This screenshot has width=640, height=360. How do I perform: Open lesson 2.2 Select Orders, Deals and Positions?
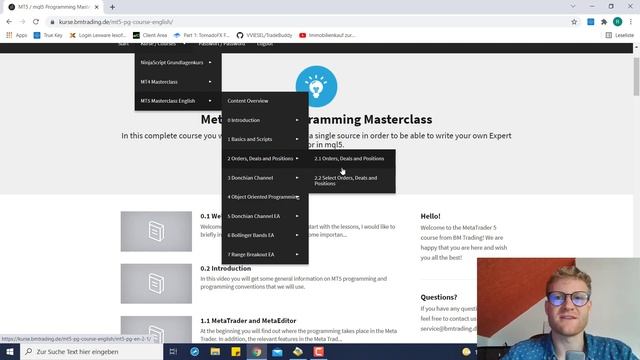(x=352, y=180)
